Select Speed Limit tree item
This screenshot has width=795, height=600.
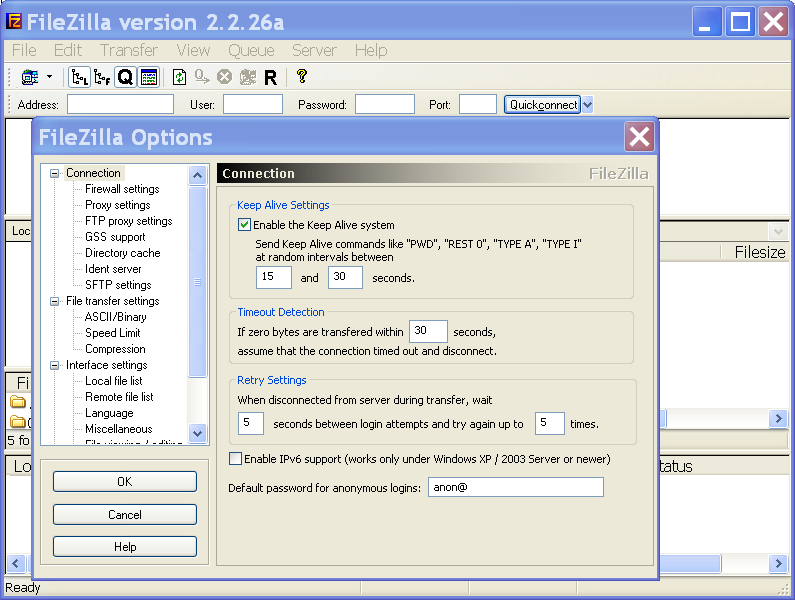click(113, 333)
